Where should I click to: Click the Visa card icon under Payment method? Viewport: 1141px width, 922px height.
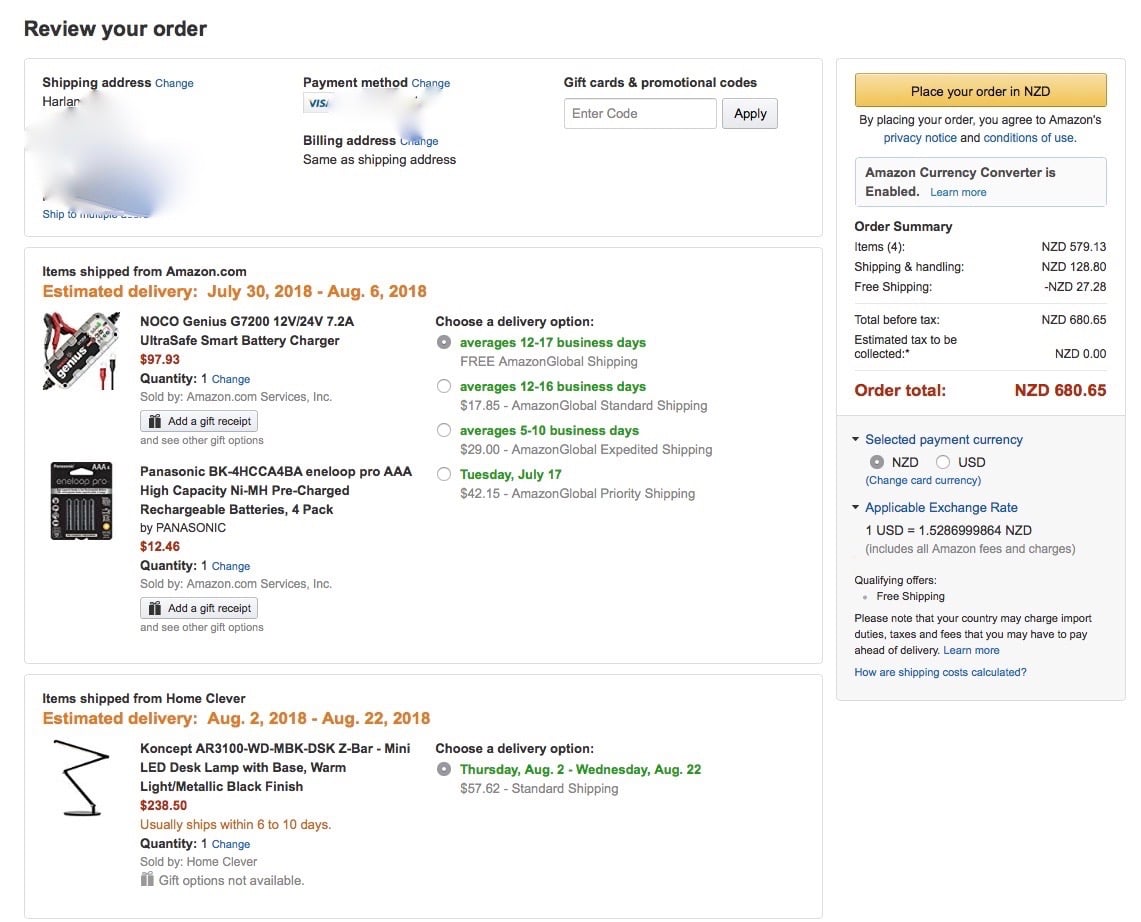[x=317, y=103]
